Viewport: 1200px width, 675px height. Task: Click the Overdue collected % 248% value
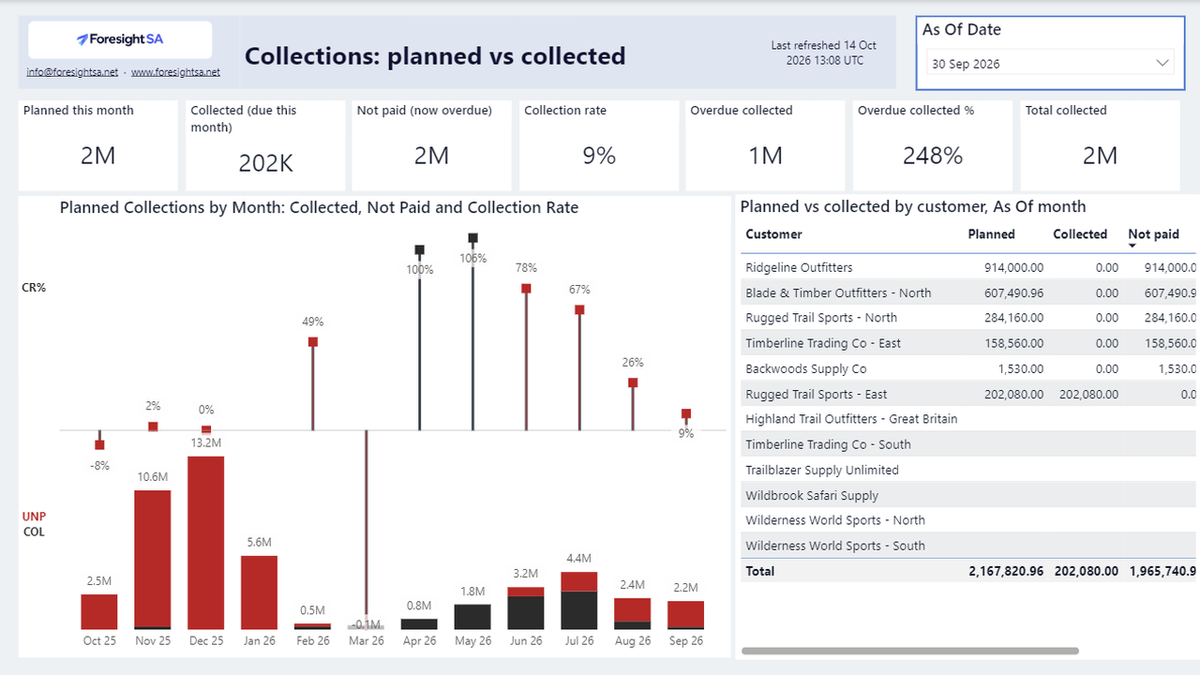pos(932,156)
